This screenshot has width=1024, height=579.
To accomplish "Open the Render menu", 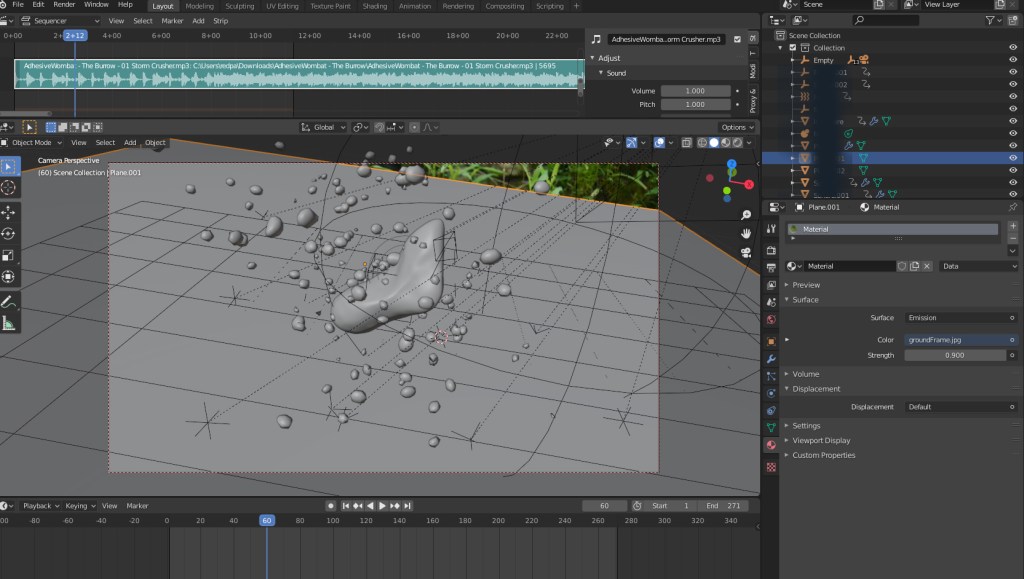I will point(64,5).
